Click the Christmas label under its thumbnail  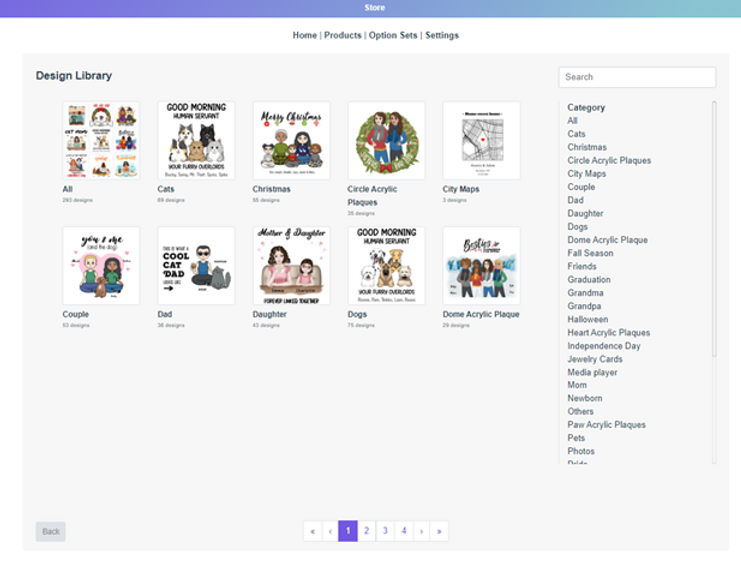coord(271,189)
